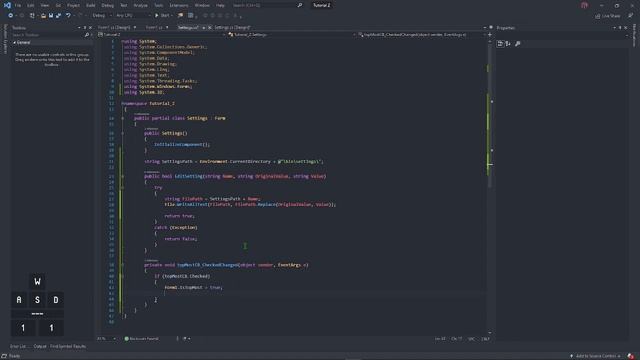Click the Undo toolbar icon
The width and height of the screenshot is (640, 360).
coord(68,16)
